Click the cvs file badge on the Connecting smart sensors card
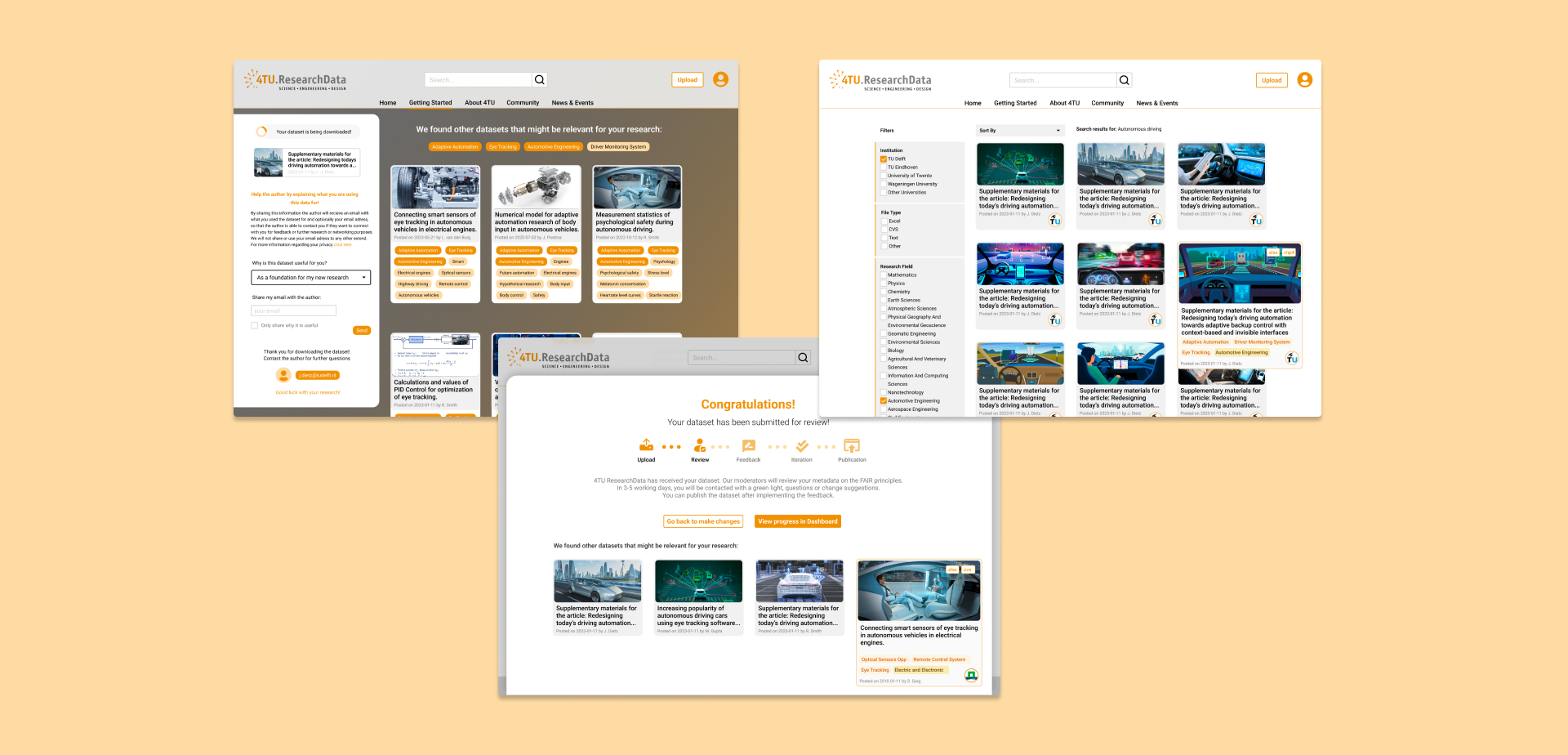1568x755 pixels. click(x=967, y=570)
